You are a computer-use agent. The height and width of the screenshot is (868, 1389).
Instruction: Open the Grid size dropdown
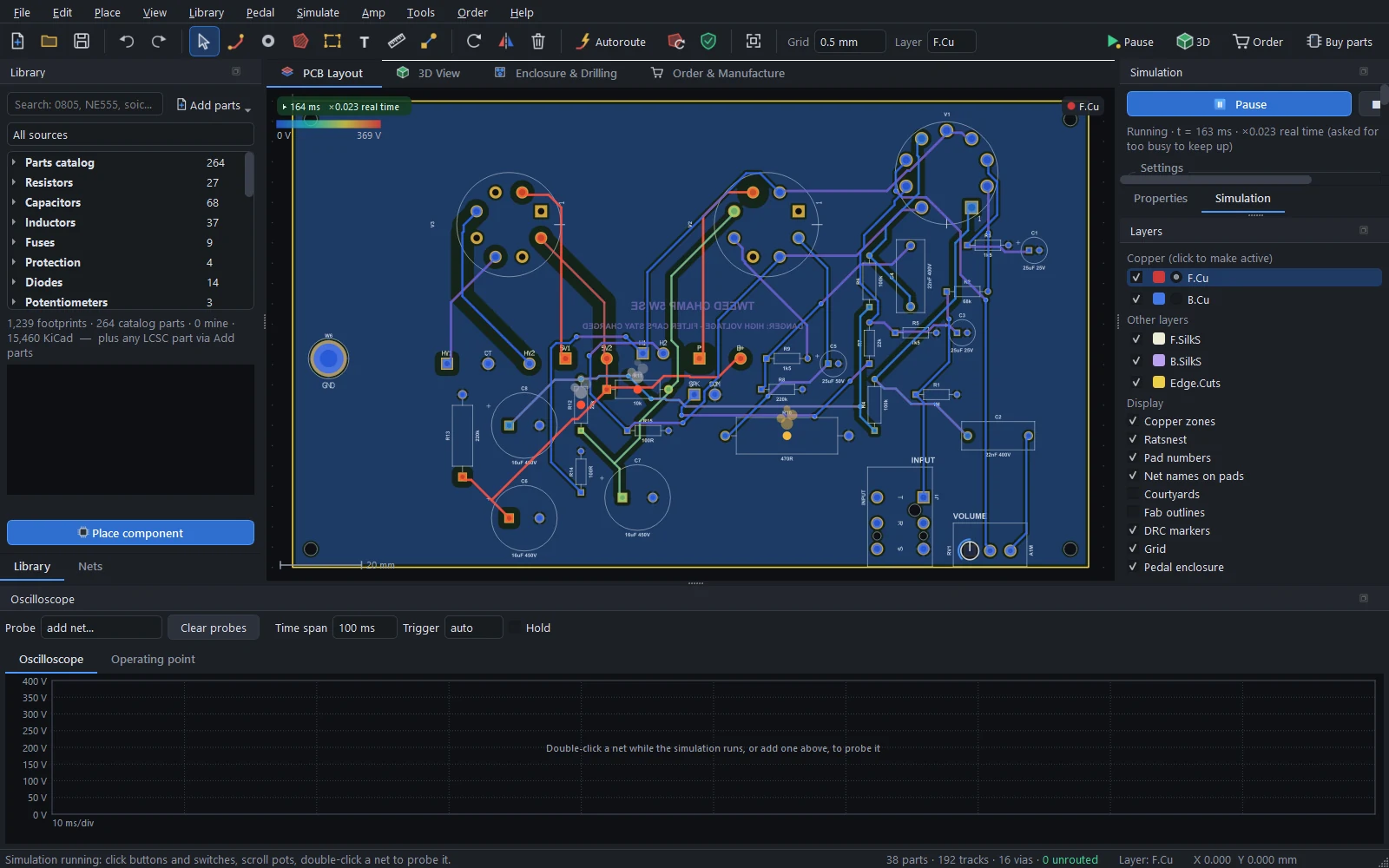click(850, 42)
